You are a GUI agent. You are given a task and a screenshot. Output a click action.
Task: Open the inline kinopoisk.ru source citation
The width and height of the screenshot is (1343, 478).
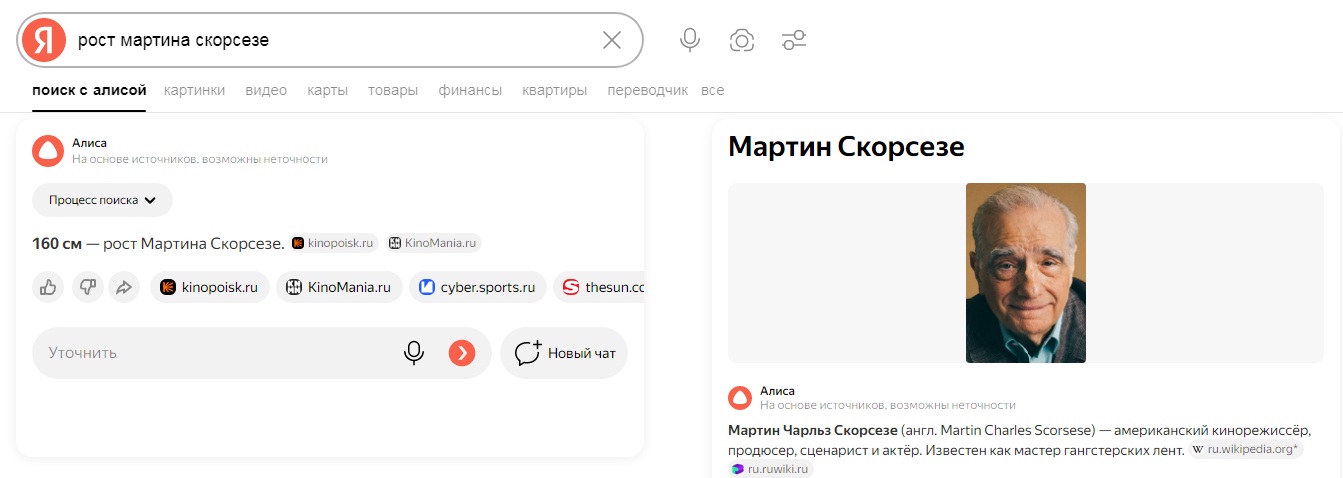pyautogui.click(x=334, y=242)
